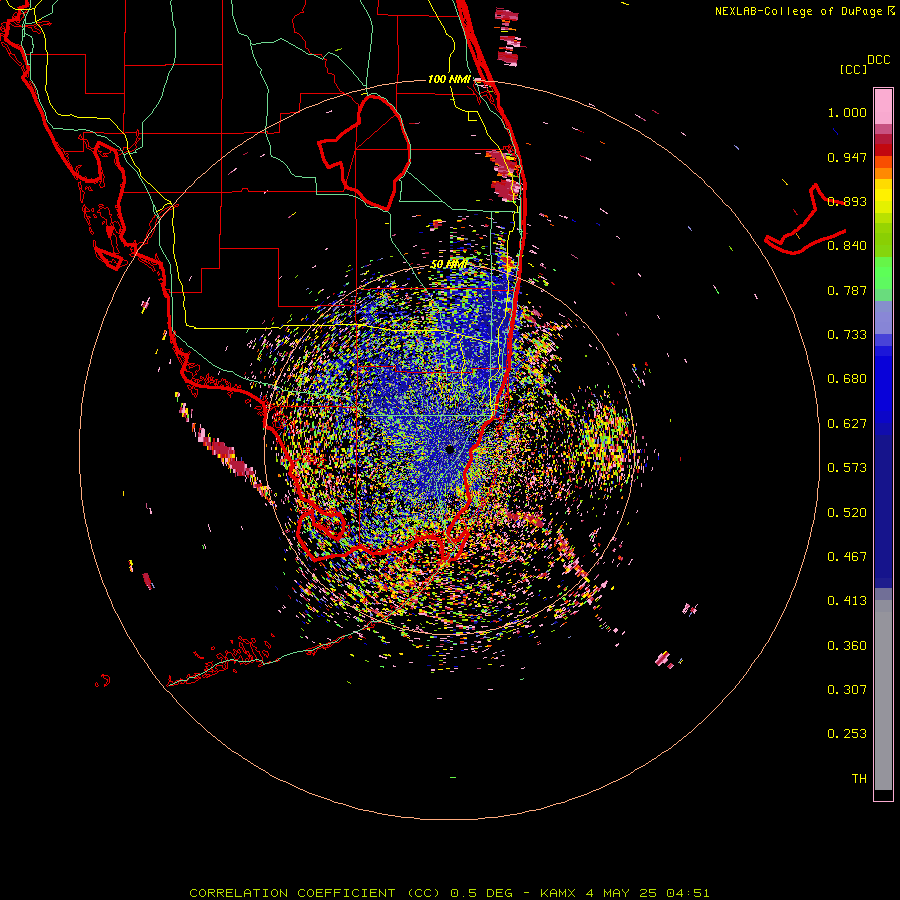Select the 0.680 color scale value
Image resolution: width=900 pixels, height=900 pixels.
click(847, 379)
